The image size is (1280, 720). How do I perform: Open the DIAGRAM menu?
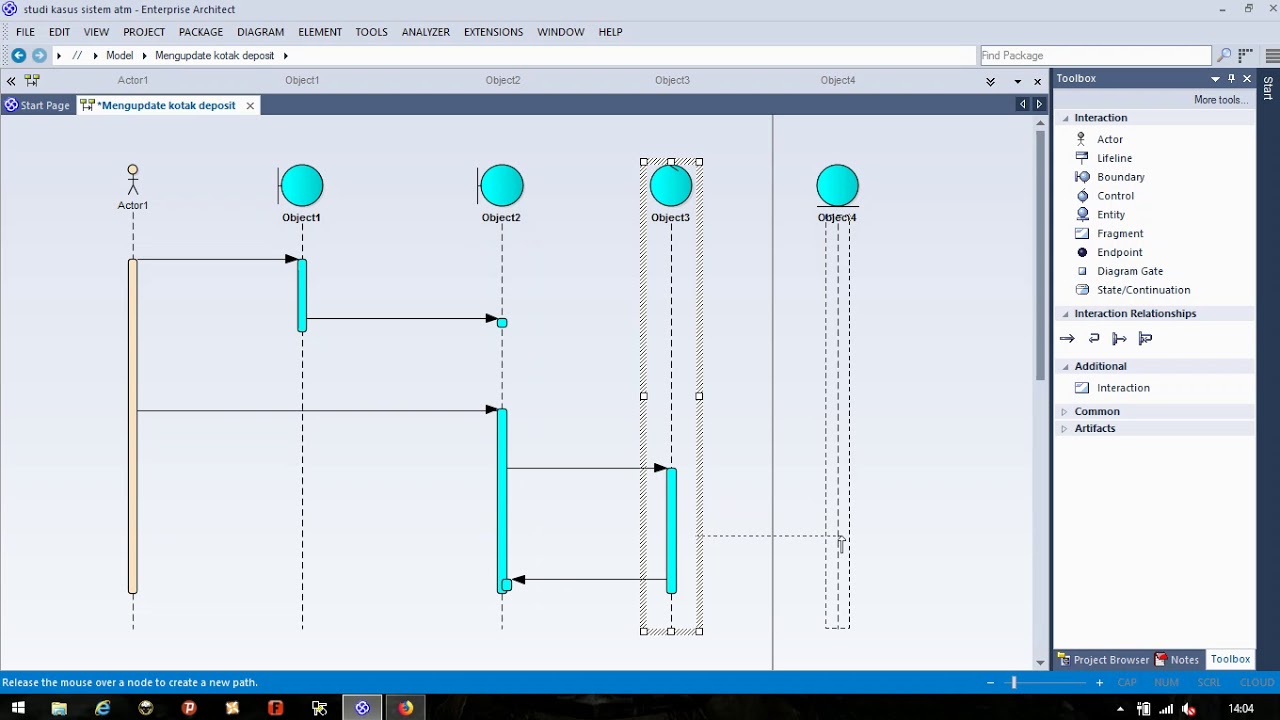tap(260, 32)
